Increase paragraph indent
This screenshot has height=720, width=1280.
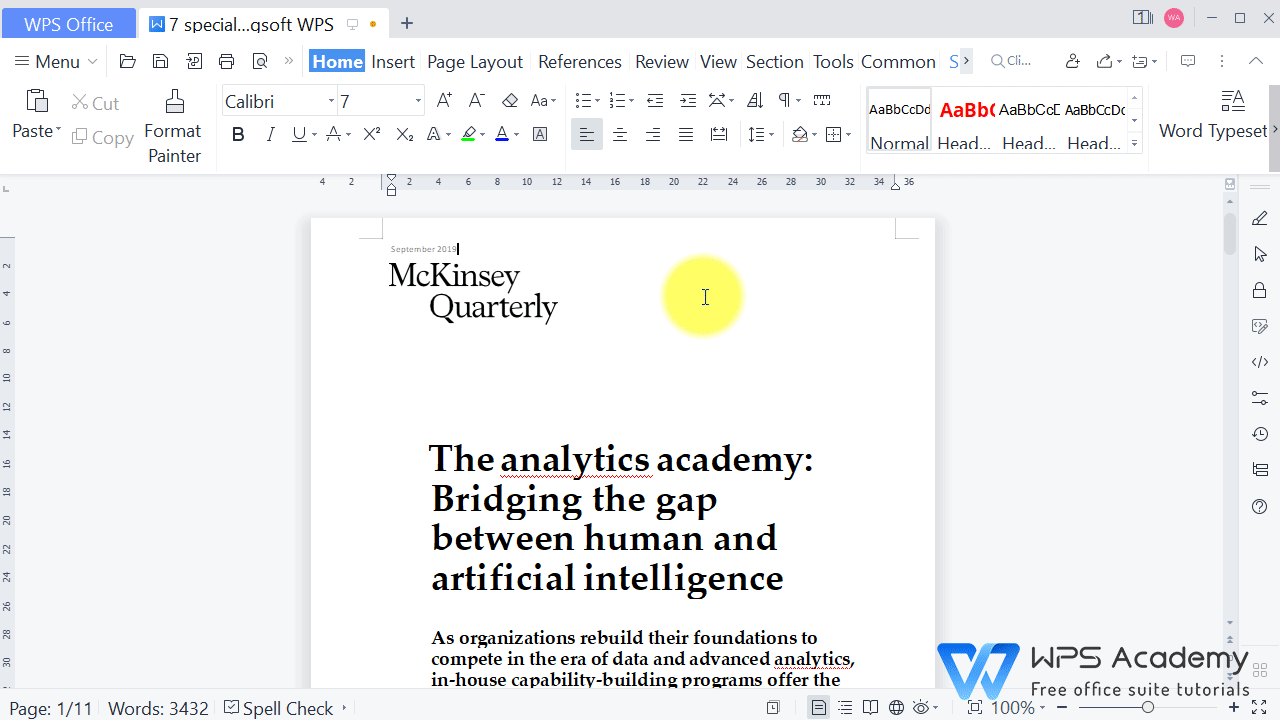point(688,100)
